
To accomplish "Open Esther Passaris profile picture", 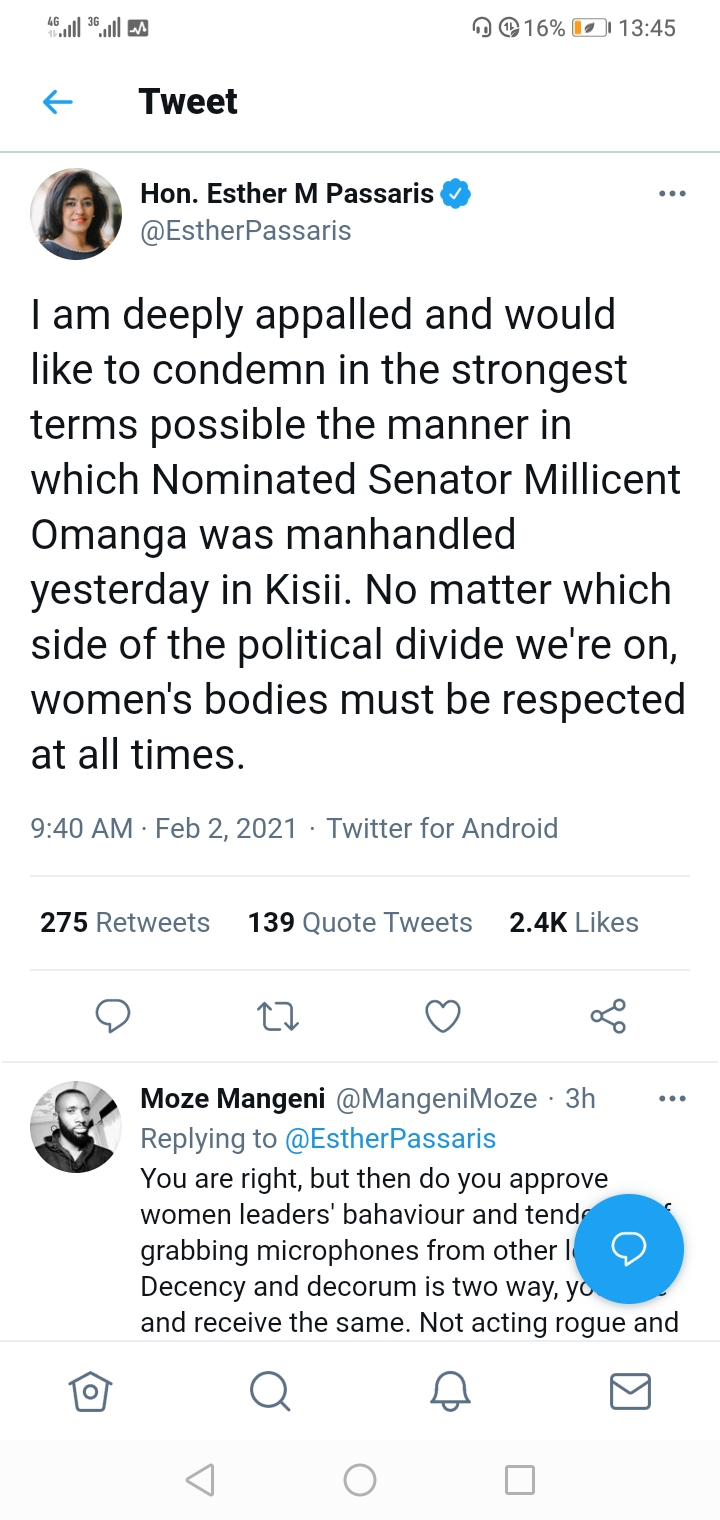I will point(76,214).
